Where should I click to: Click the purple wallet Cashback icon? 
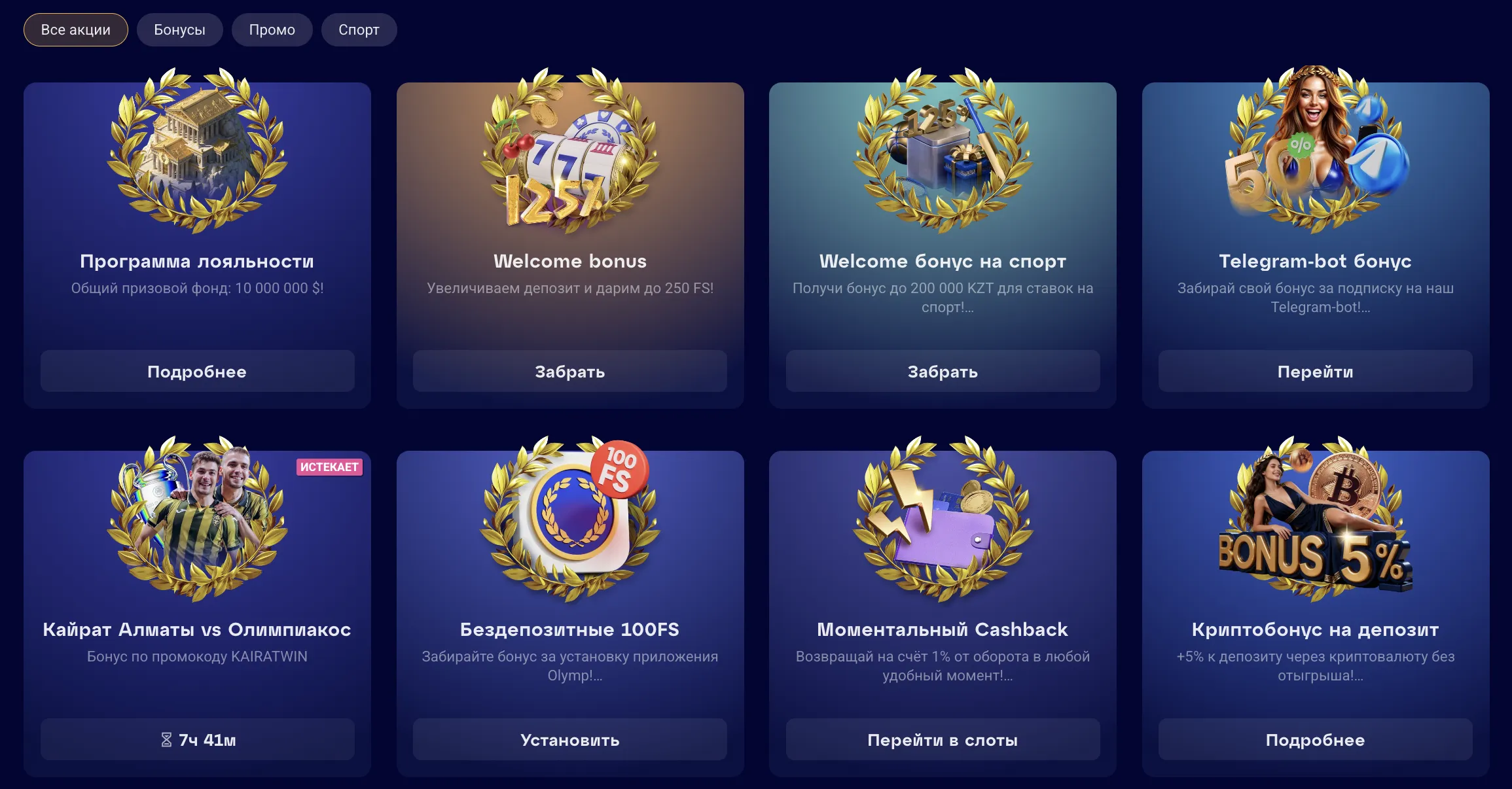coord(943,519)
